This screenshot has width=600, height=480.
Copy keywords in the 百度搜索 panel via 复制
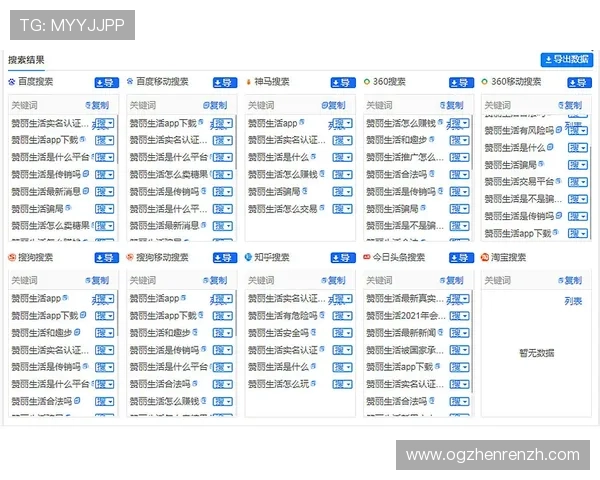97,105
